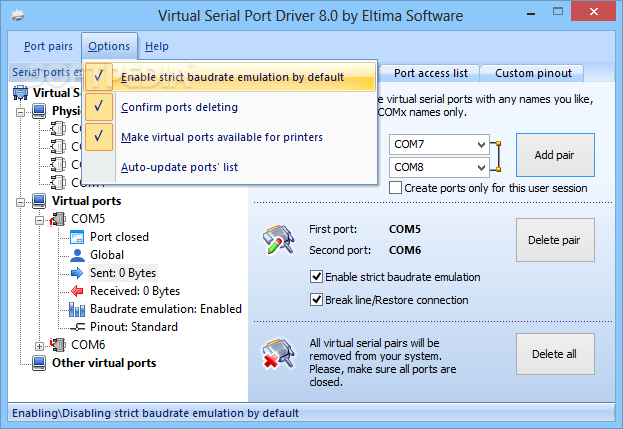The image size is (623, 429).
Task: Switch to the Port access list tab
Action: [x=431, y=73]
